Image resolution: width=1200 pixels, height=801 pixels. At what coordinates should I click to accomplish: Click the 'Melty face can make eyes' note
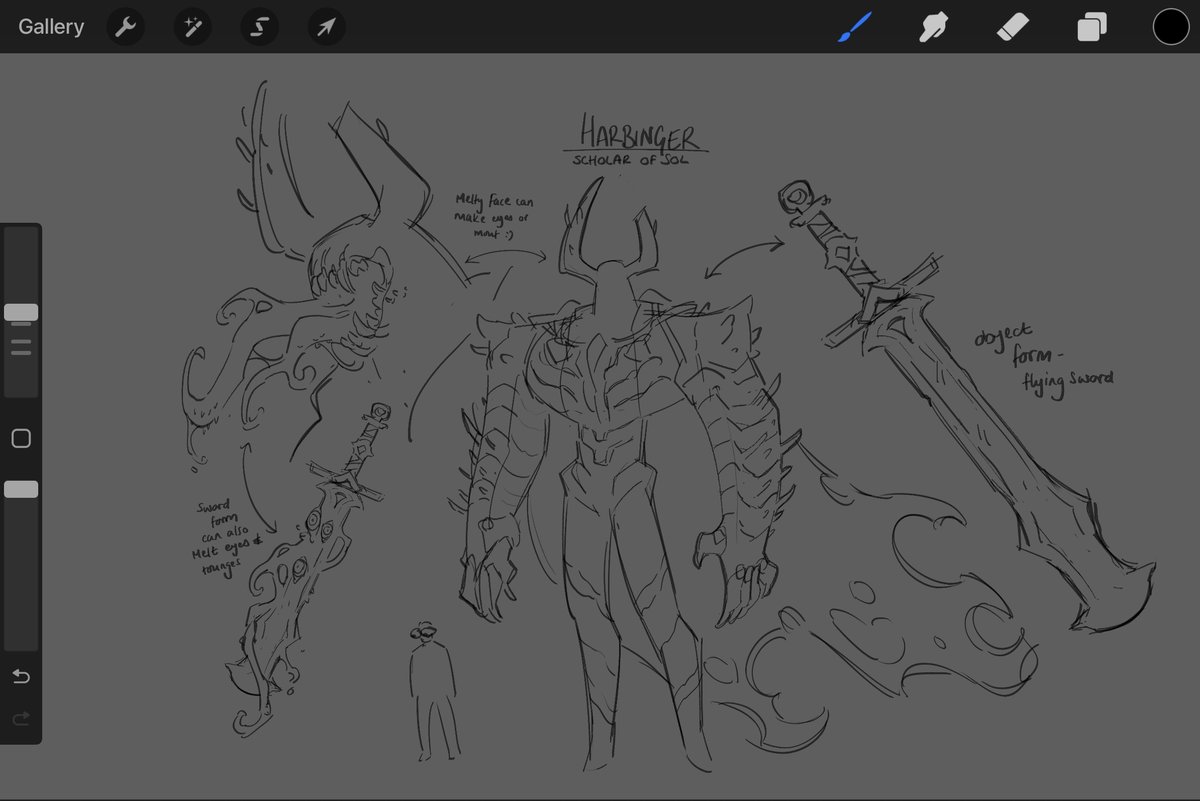[492, 215]
